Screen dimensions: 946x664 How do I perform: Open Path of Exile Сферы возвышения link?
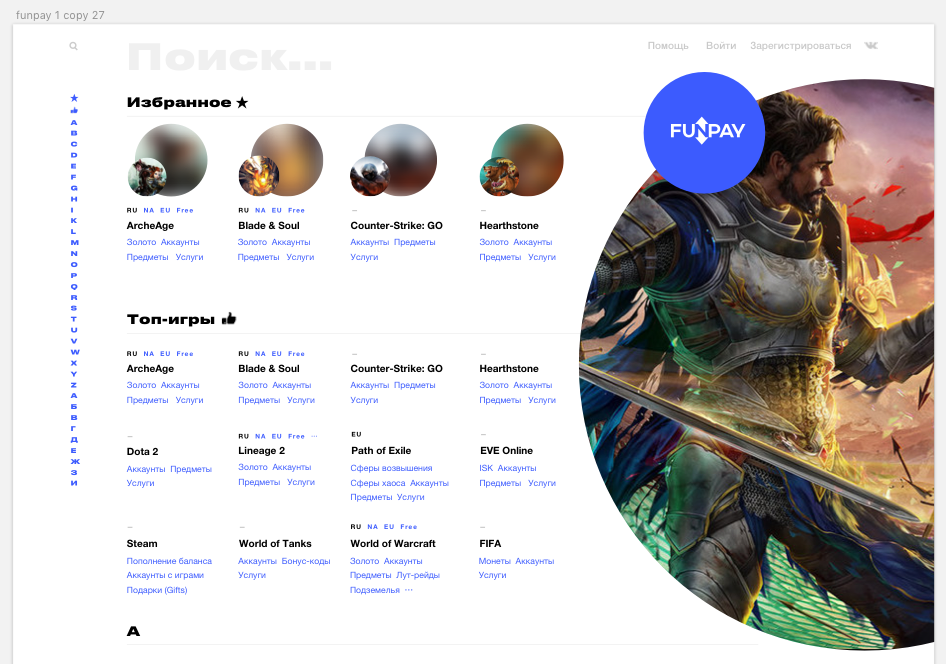[391, 468]
